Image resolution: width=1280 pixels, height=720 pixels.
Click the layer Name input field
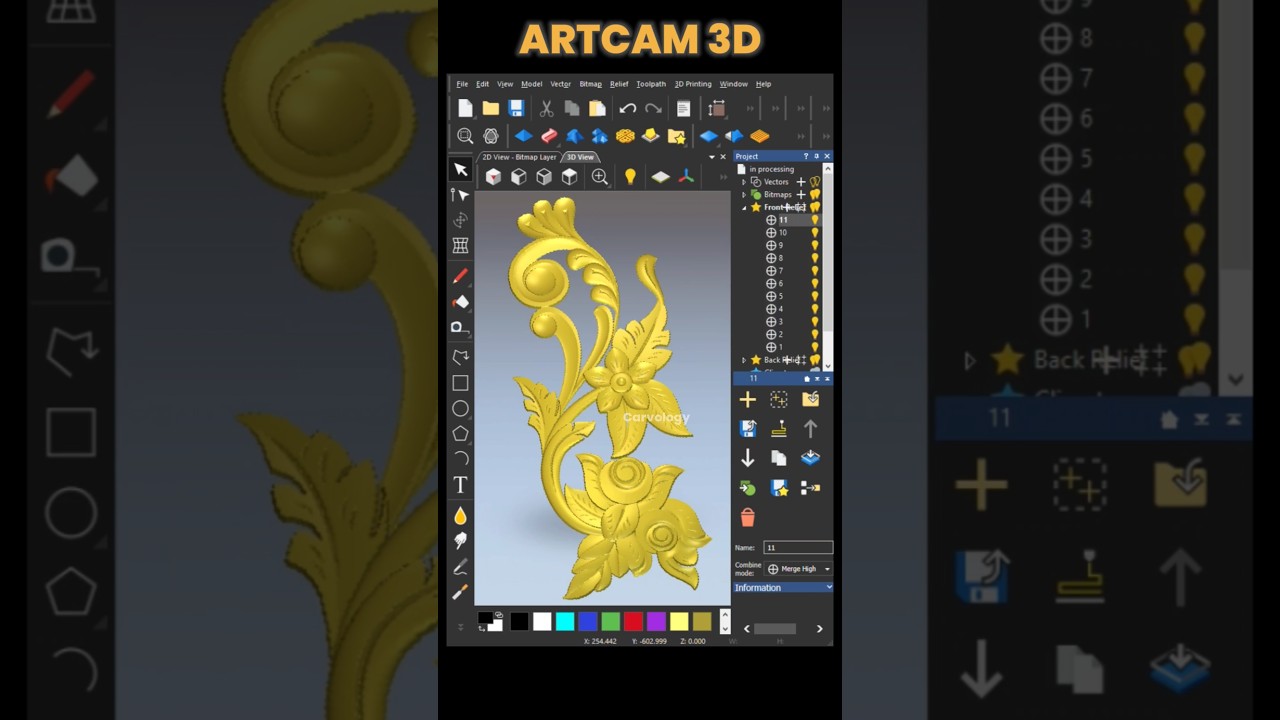798,547
